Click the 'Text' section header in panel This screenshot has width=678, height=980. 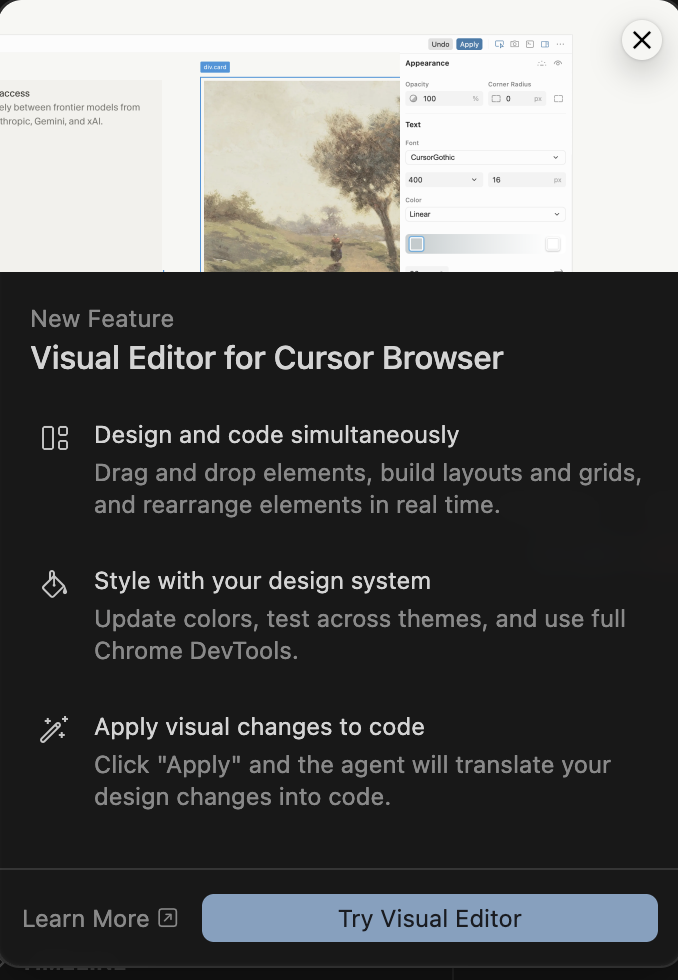(413, 124)
